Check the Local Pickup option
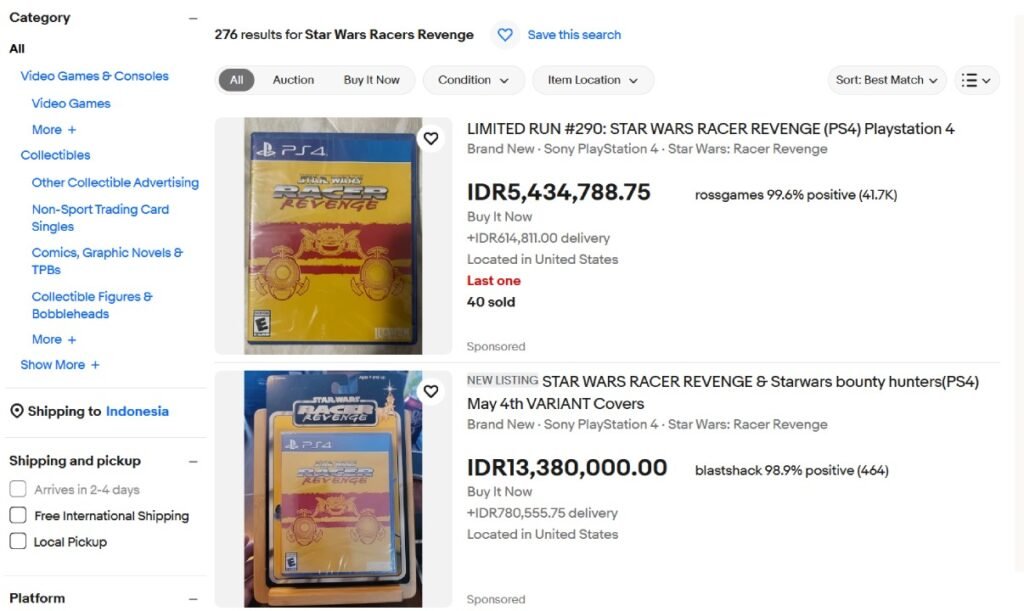The image size is (1024, 611). tap(18, 542)
